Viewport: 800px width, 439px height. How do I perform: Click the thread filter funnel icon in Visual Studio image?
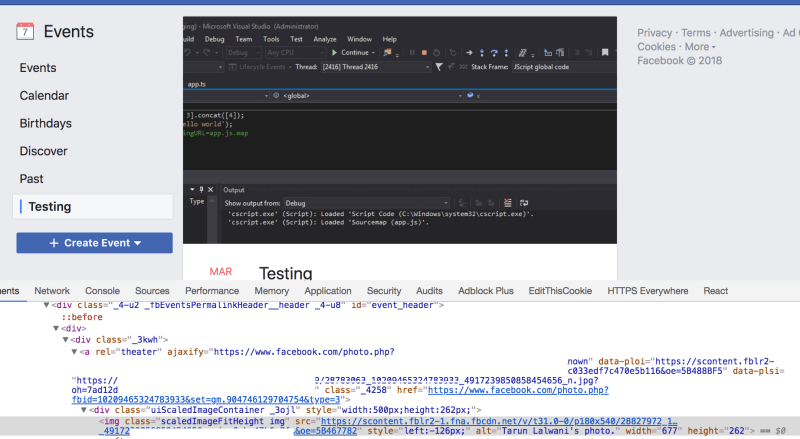[439, 67]
